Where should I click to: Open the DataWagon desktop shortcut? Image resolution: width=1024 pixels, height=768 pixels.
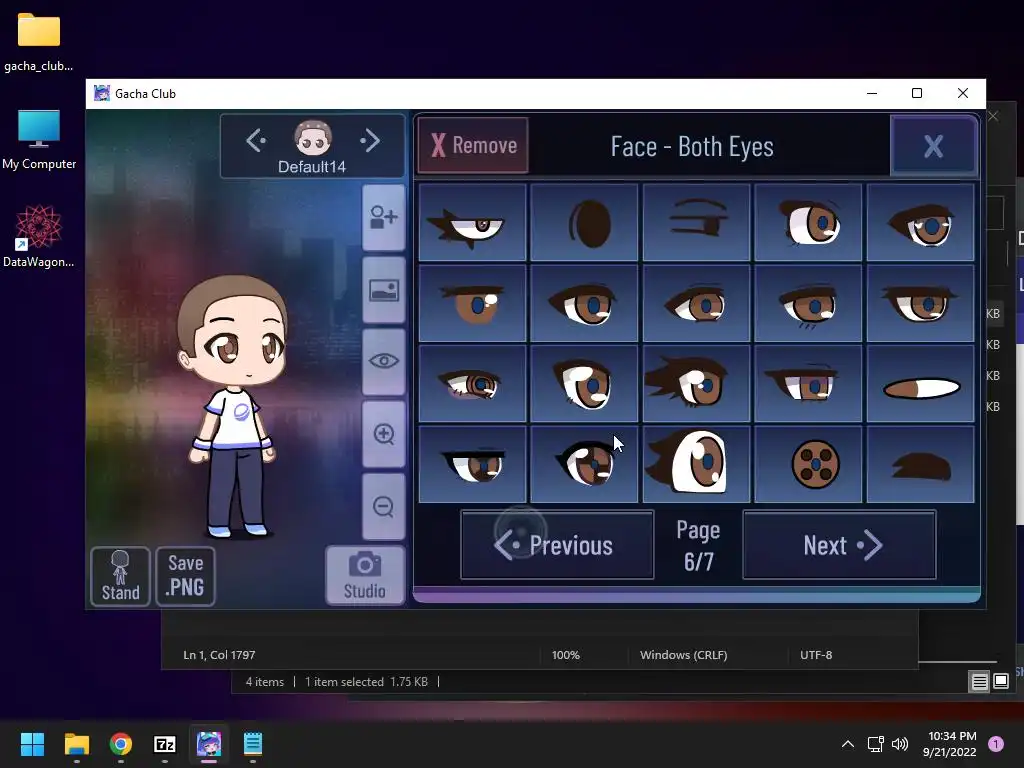[x=39, y=236]
